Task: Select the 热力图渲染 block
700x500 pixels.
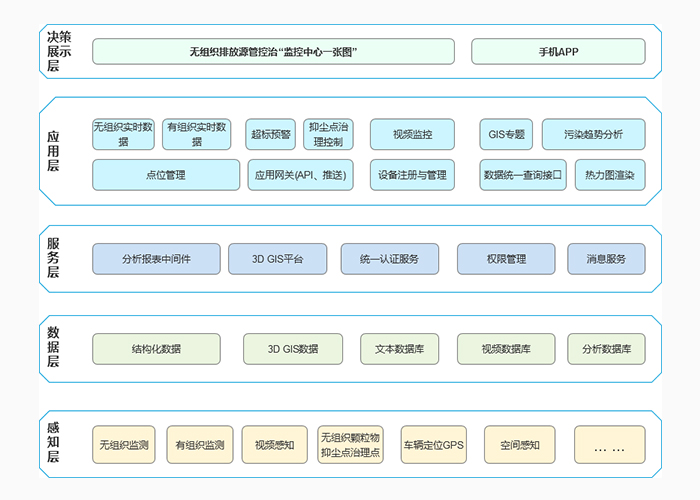Action: (x=610, y=175)
